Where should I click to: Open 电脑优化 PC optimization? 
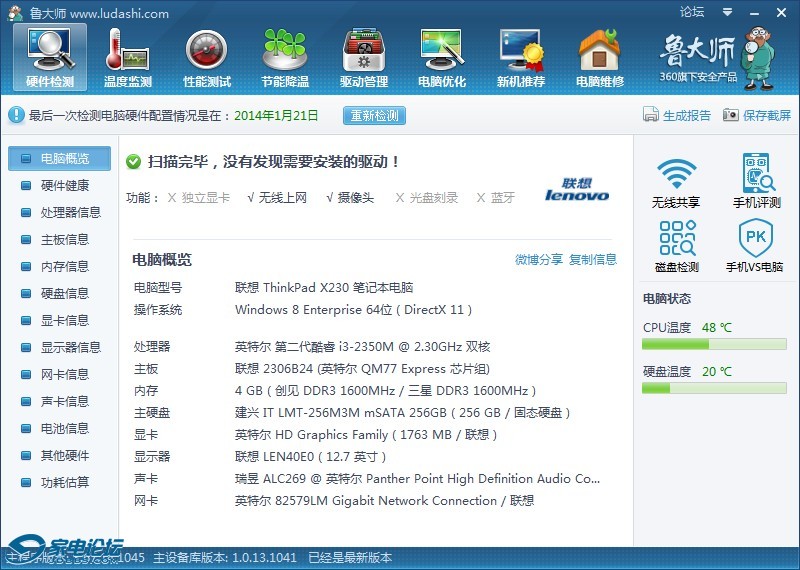(442, 57)
